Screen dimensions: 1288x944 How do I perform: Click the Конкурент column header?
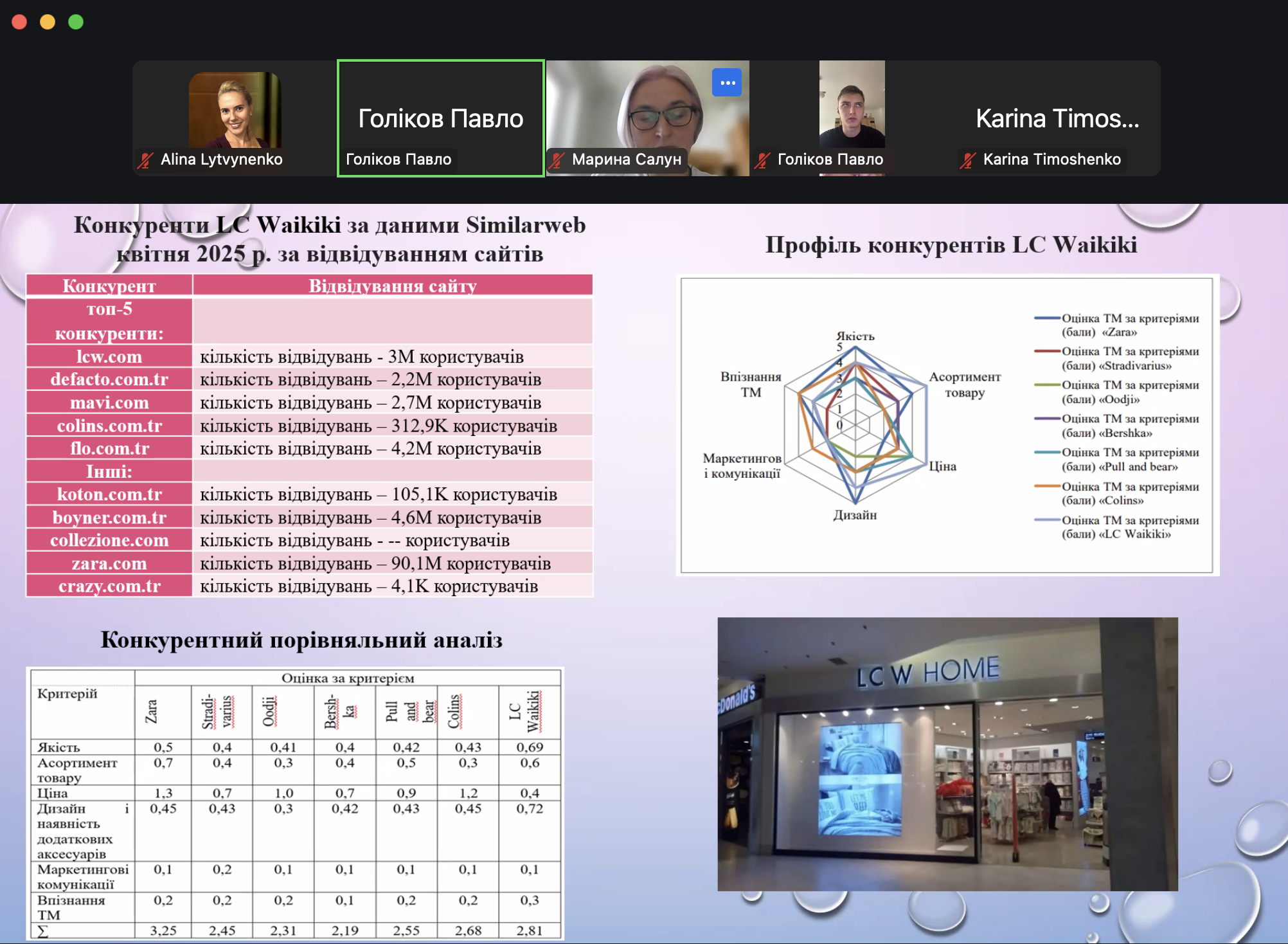[109, 286]
